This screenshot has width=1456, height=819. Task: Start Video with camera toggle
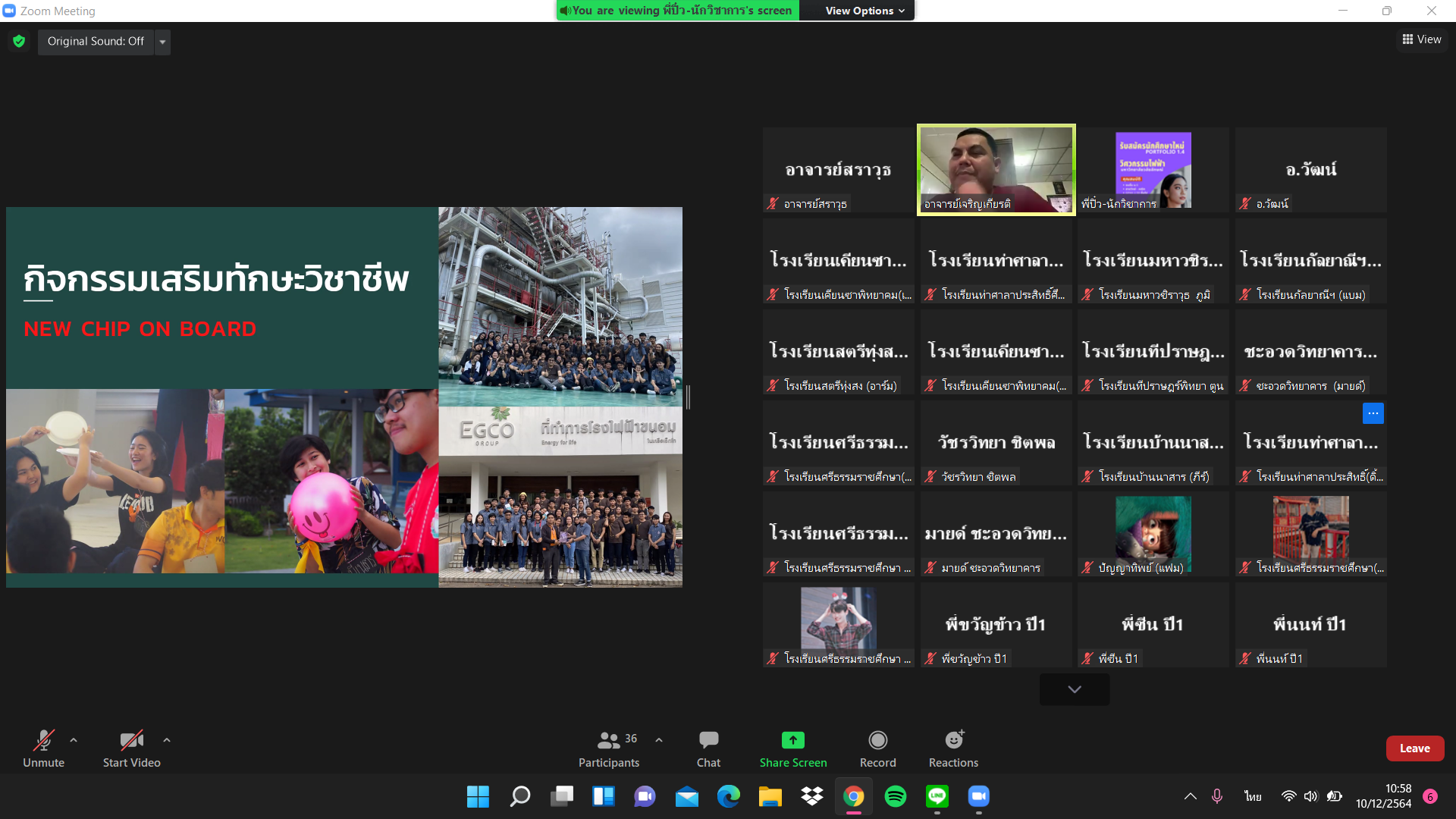point(131,740)
